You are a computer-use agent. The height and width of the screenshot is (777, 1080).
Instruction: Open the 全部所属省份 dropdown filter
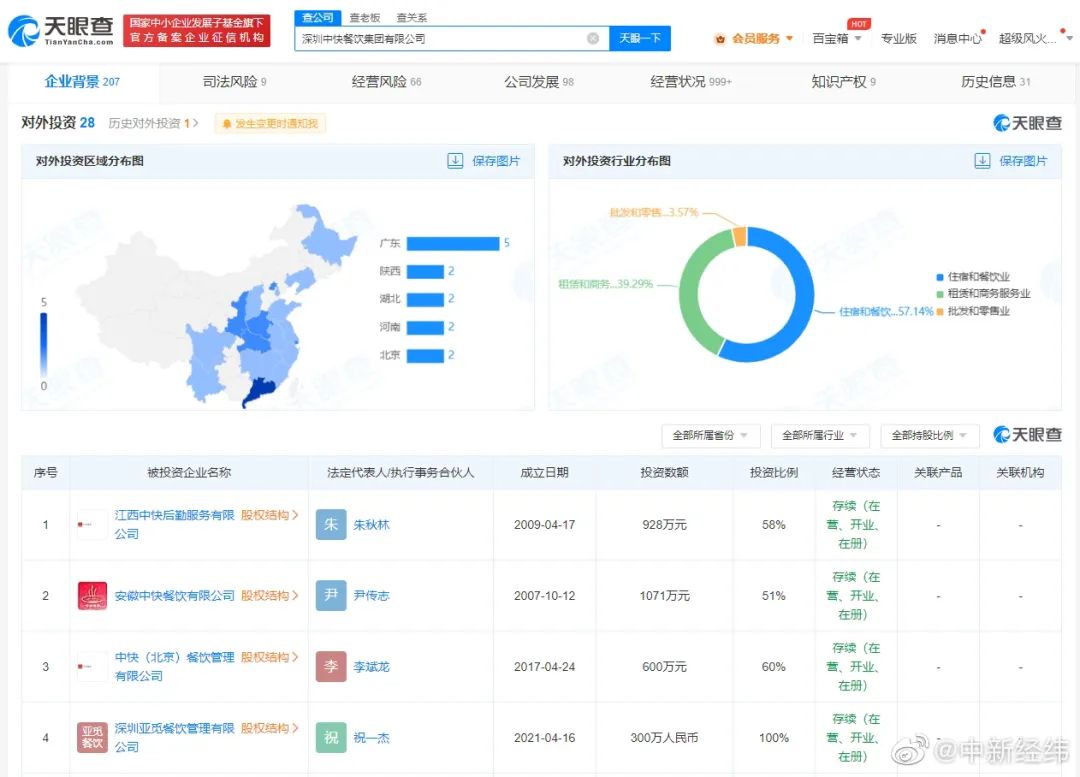point(710,436)
